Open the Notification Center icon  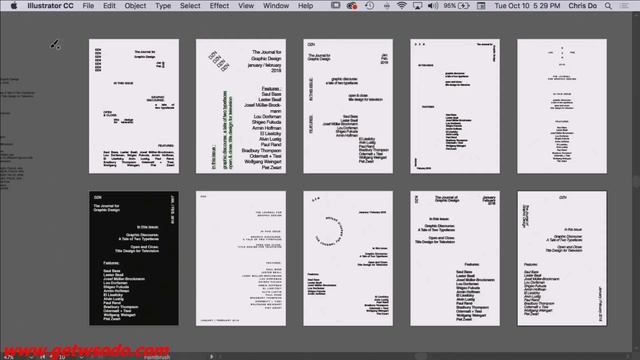[x=624, y=6]
